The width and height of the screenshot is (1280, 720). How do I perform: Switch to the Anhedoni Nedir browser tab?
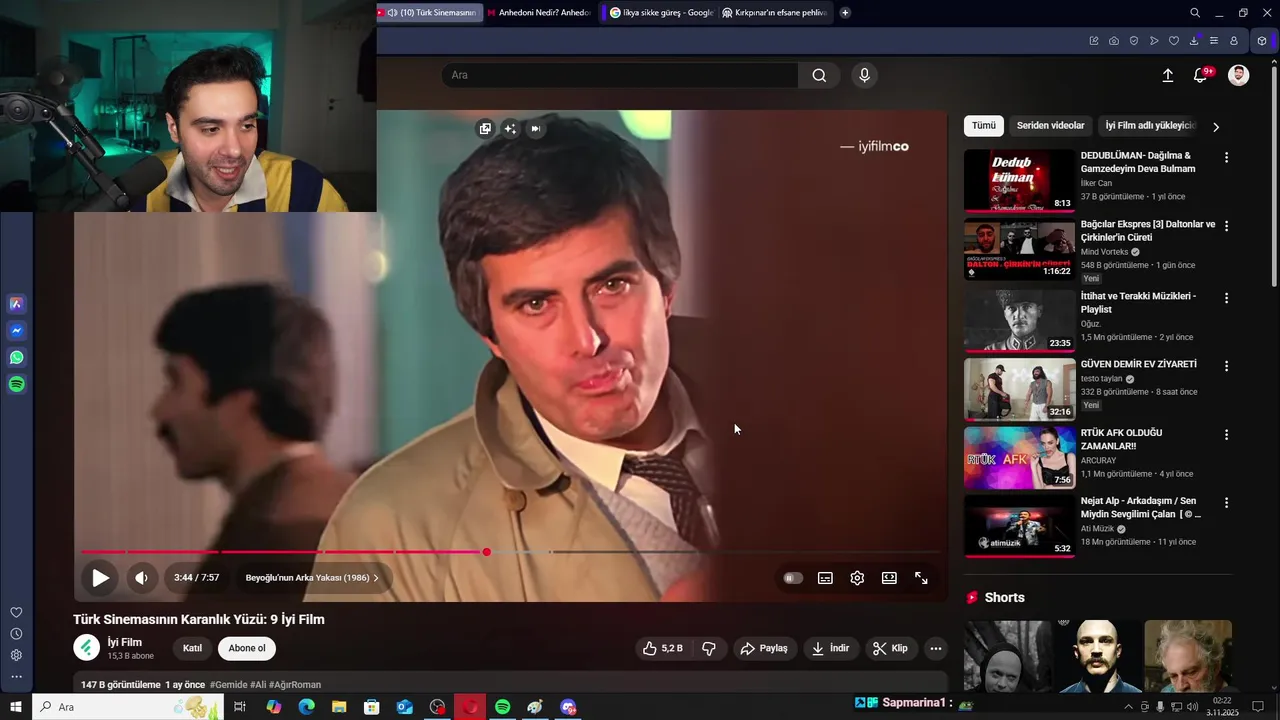pos(539,13)
